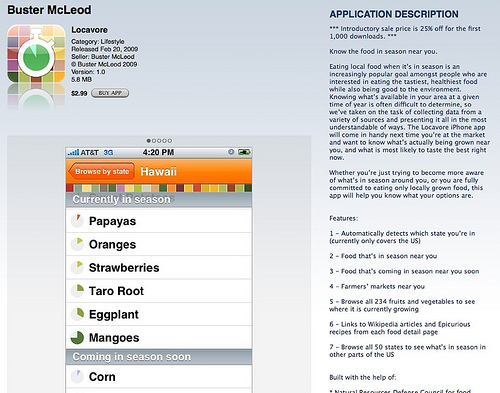
Task: Tap the Taro Root season pie icon
Action: tap(77, 291)
